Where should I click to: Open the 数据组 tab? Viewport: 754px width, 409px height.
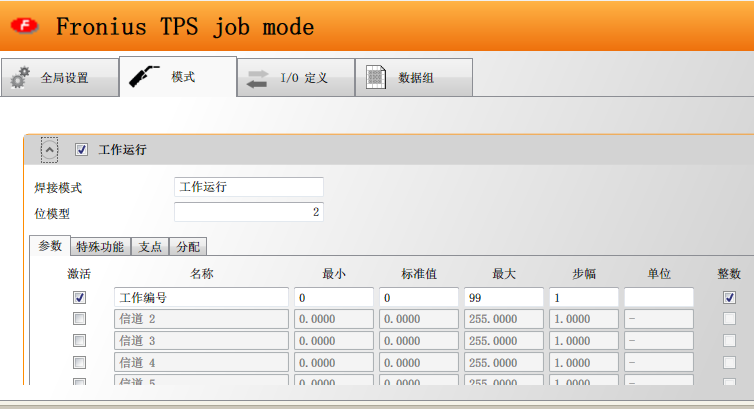[414, 77]
